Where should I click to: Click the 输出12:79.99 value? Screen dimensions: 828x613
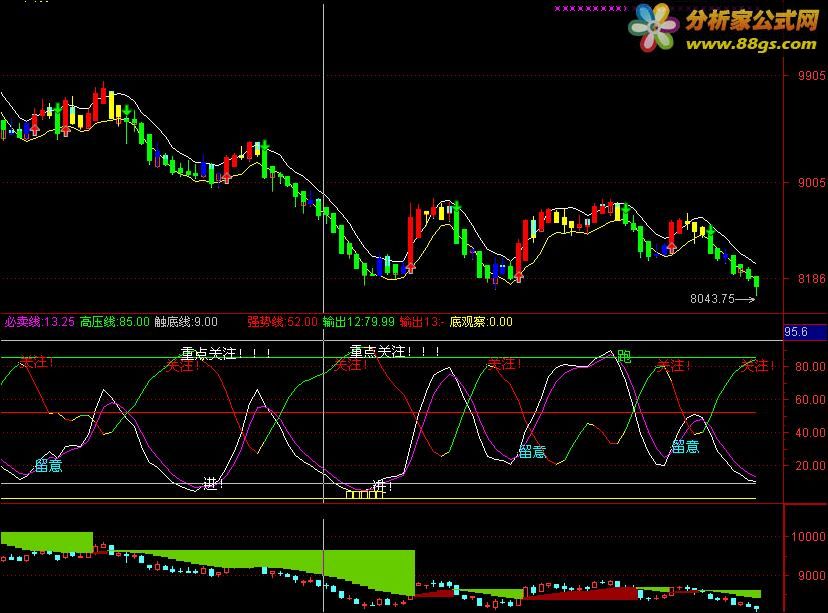359,322
